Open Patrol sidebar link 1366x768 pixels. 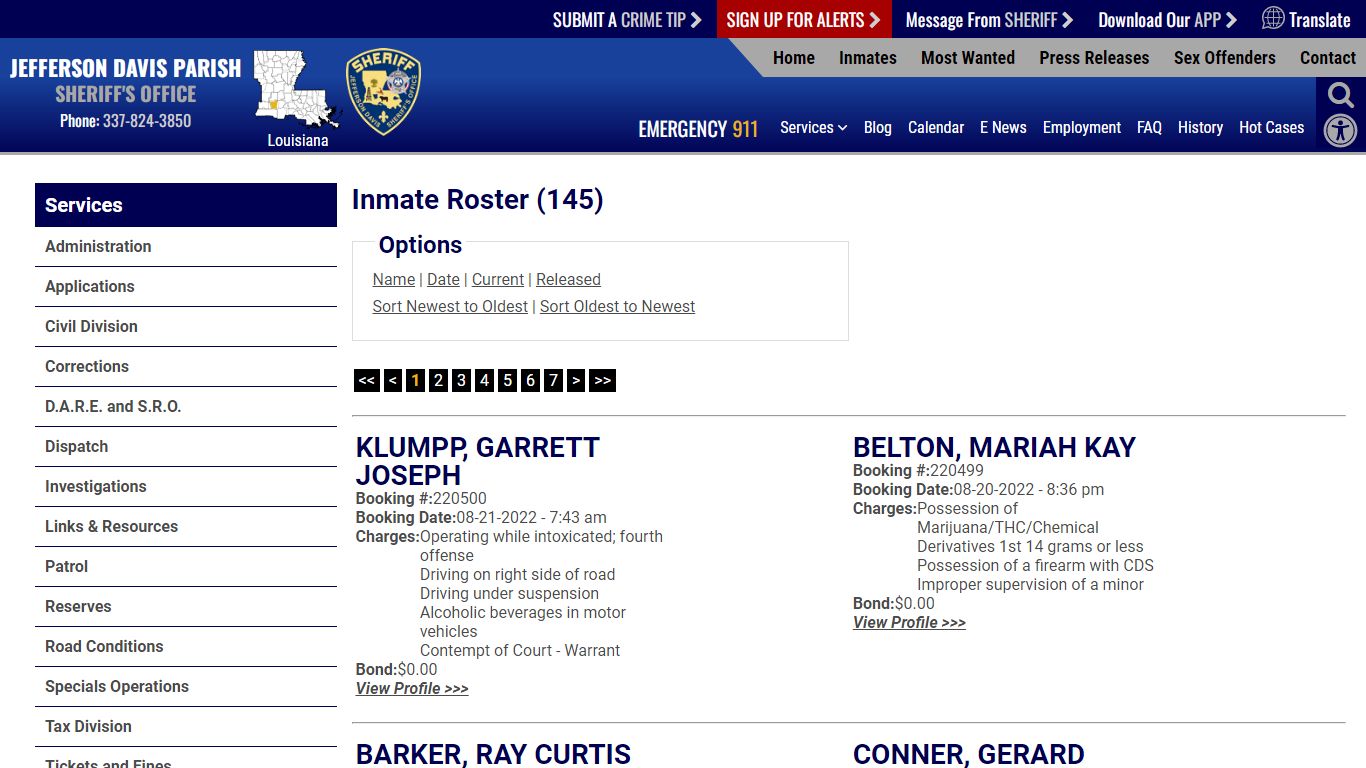click(186, 567)
